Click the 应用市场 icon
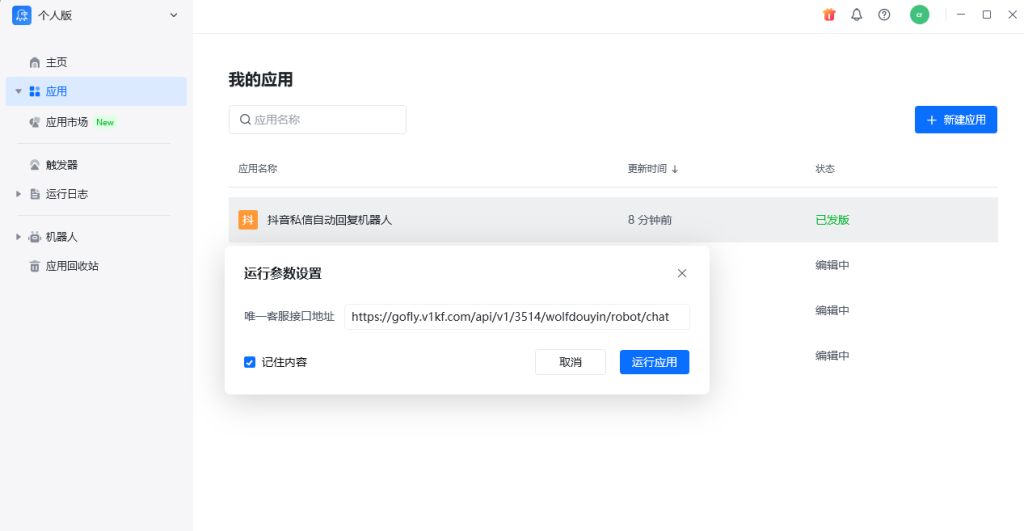This screenshot has width=1024, height=531. pyautogui.click(x=35, y=122)
